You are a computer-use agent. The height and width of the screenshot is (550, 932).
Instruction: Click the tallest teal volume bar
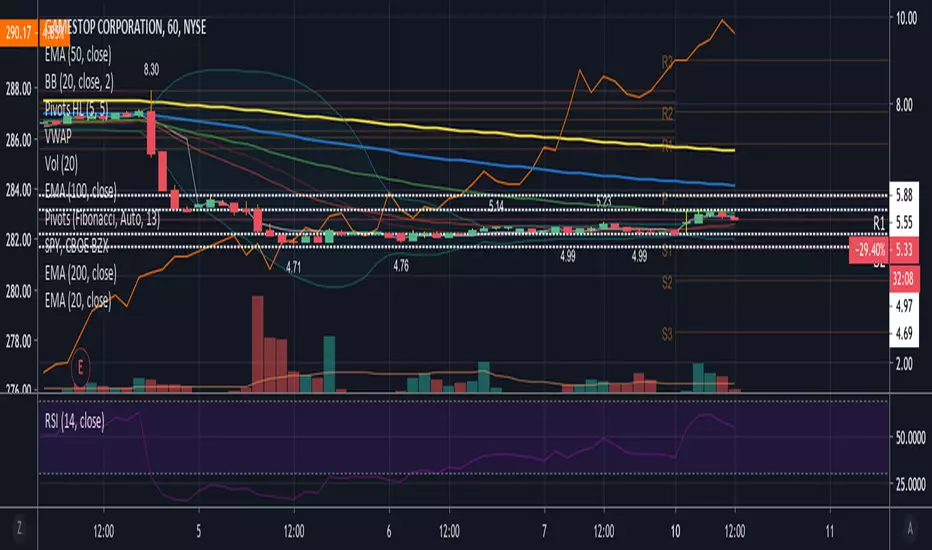pyautogui.click(x=329, y=363)
